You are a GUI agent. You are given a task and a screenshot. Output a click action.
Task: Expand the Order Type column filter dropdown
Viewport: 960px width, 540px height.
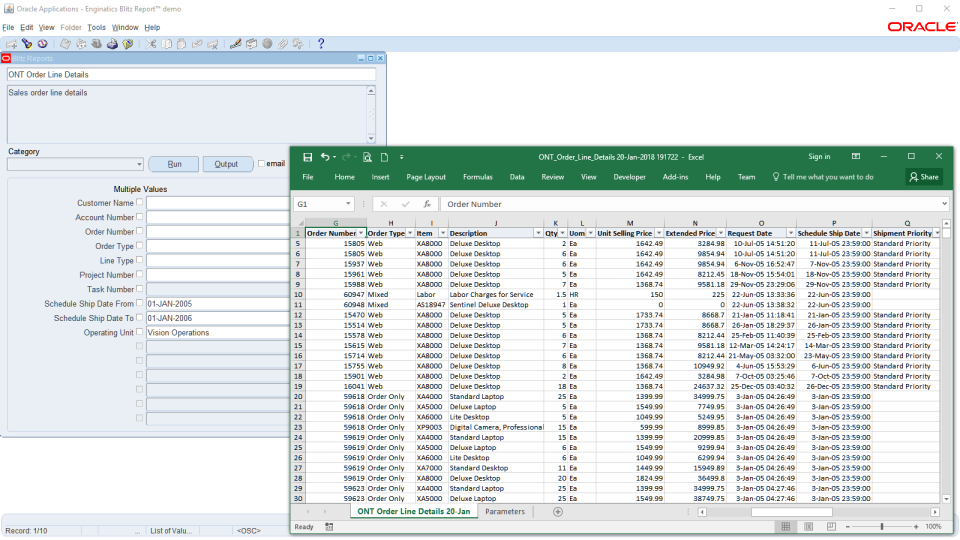coord(408,233)
